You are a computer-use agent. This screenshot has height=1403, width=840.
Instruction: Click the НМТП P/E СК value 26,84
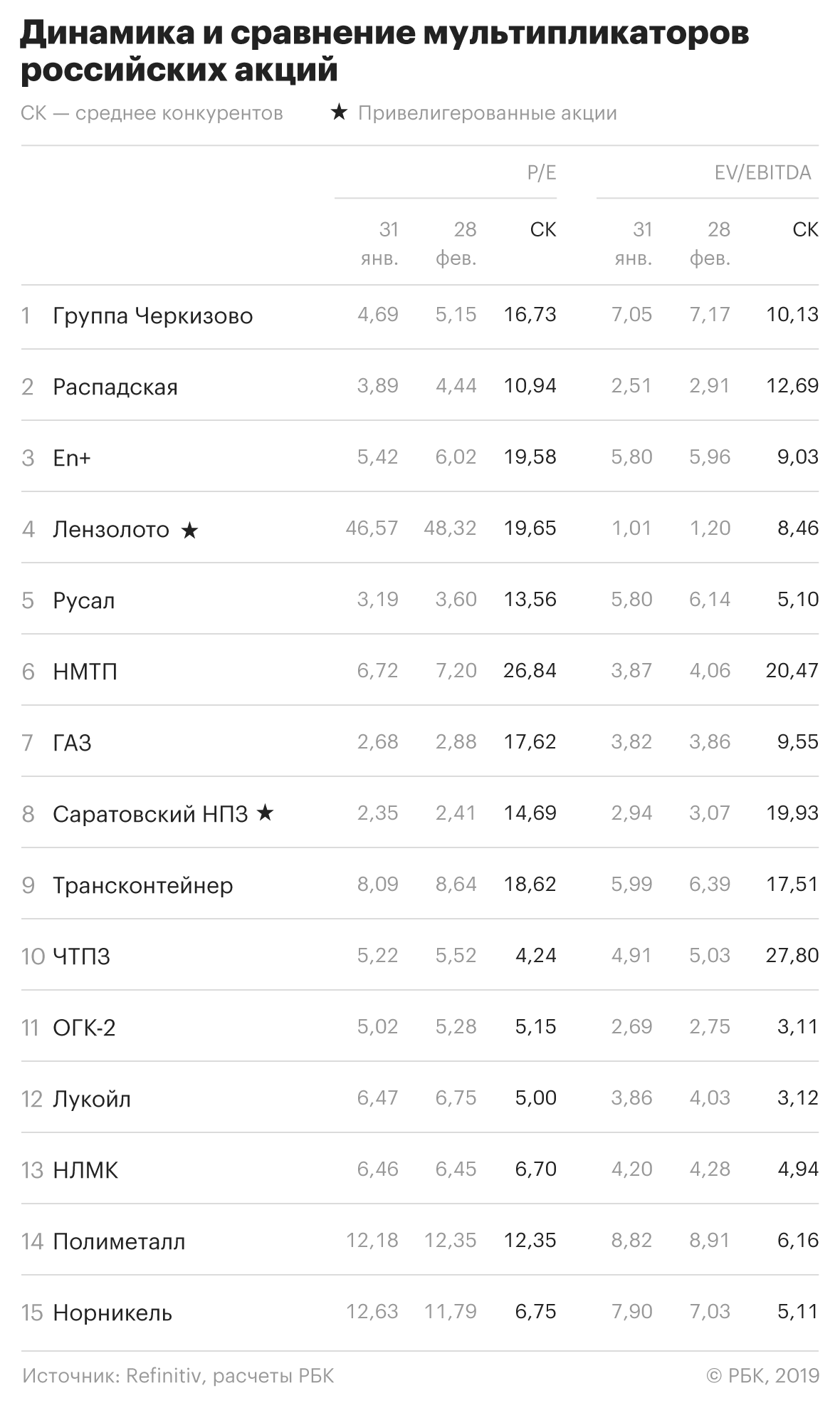pos(530,670)
